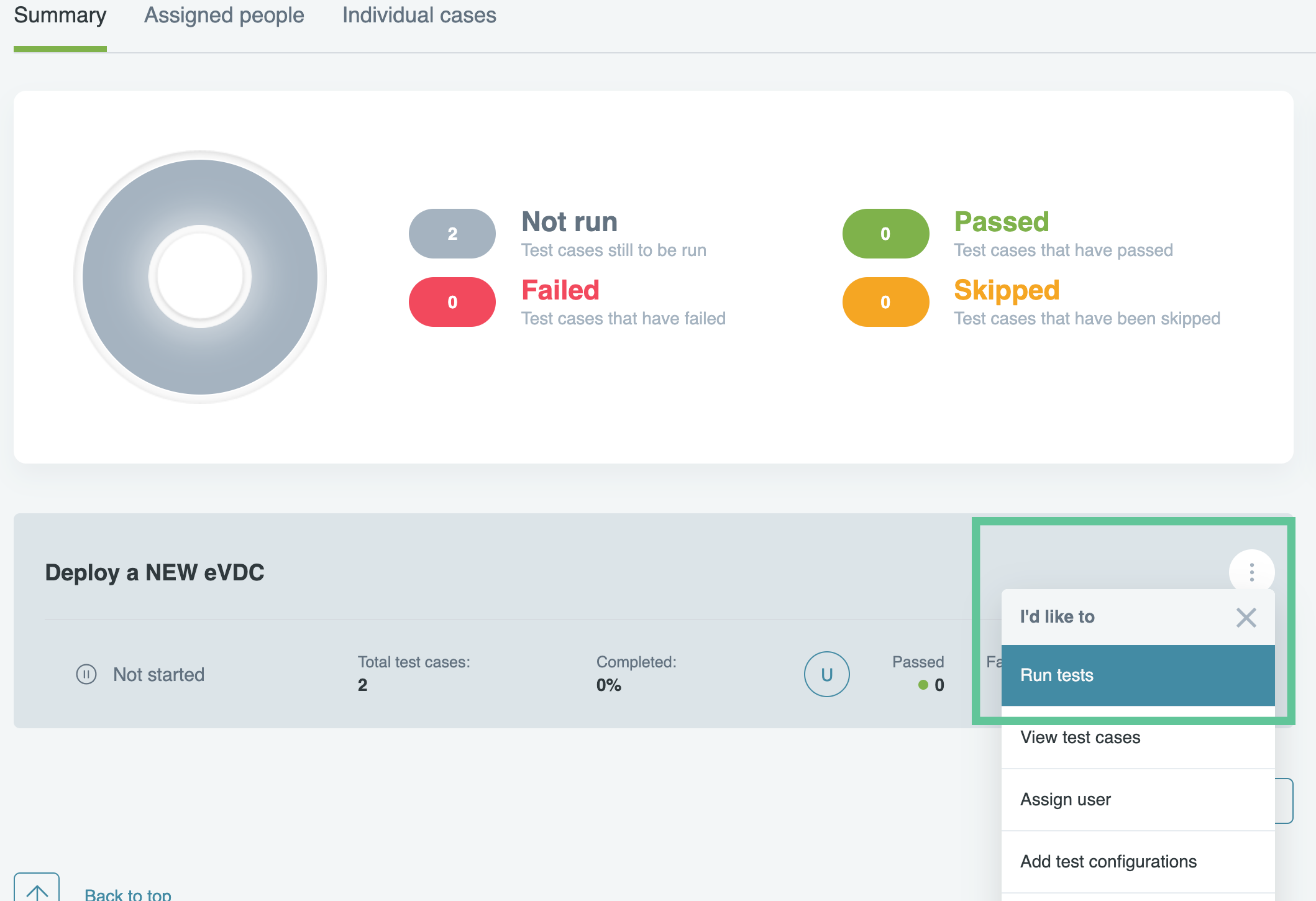Viewport: 1316px width, 901px height.
Task: Follow the Back to top link
Action: click(127, 894)
